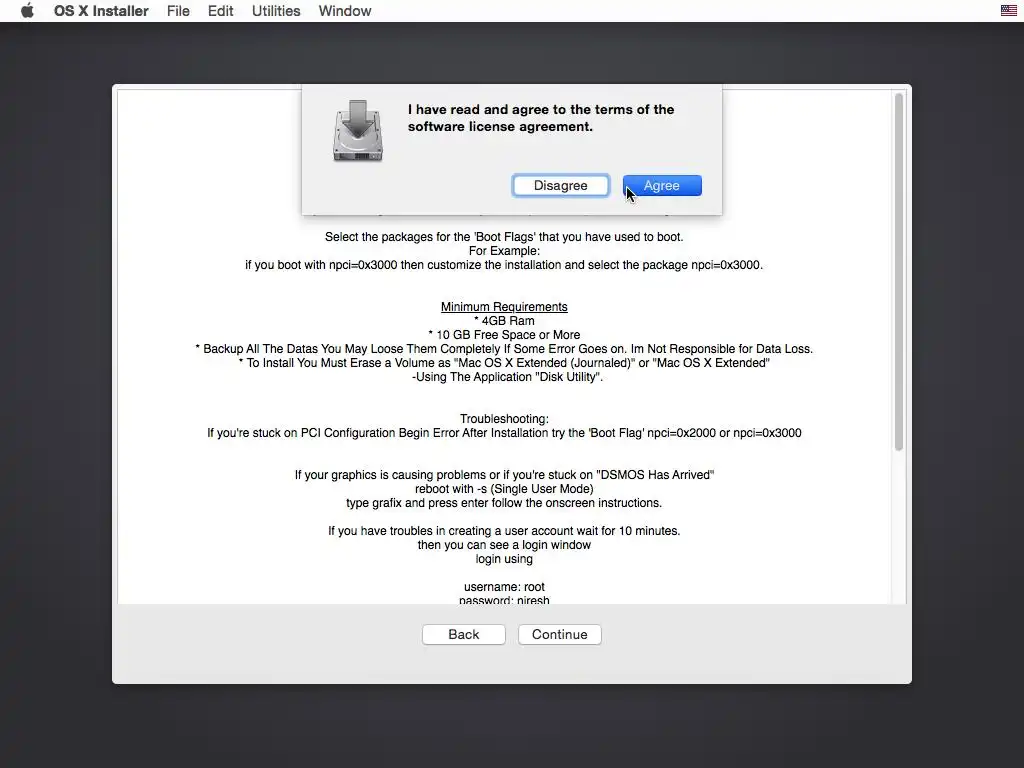Viewport: 1024px width, 768px height.
Task: Click 'reboot with -s (Single User Mode)' text
Action: (x=504, y=489)
